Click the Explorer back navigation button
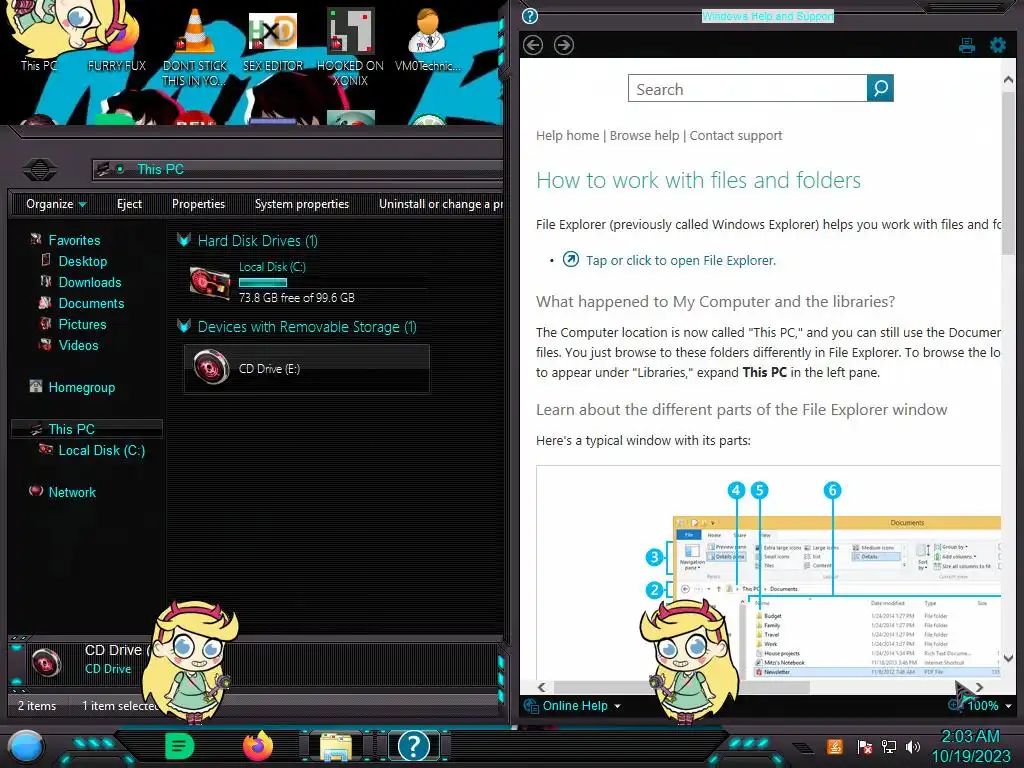This screenshot has height=768, width=1024. coord(40,170)
